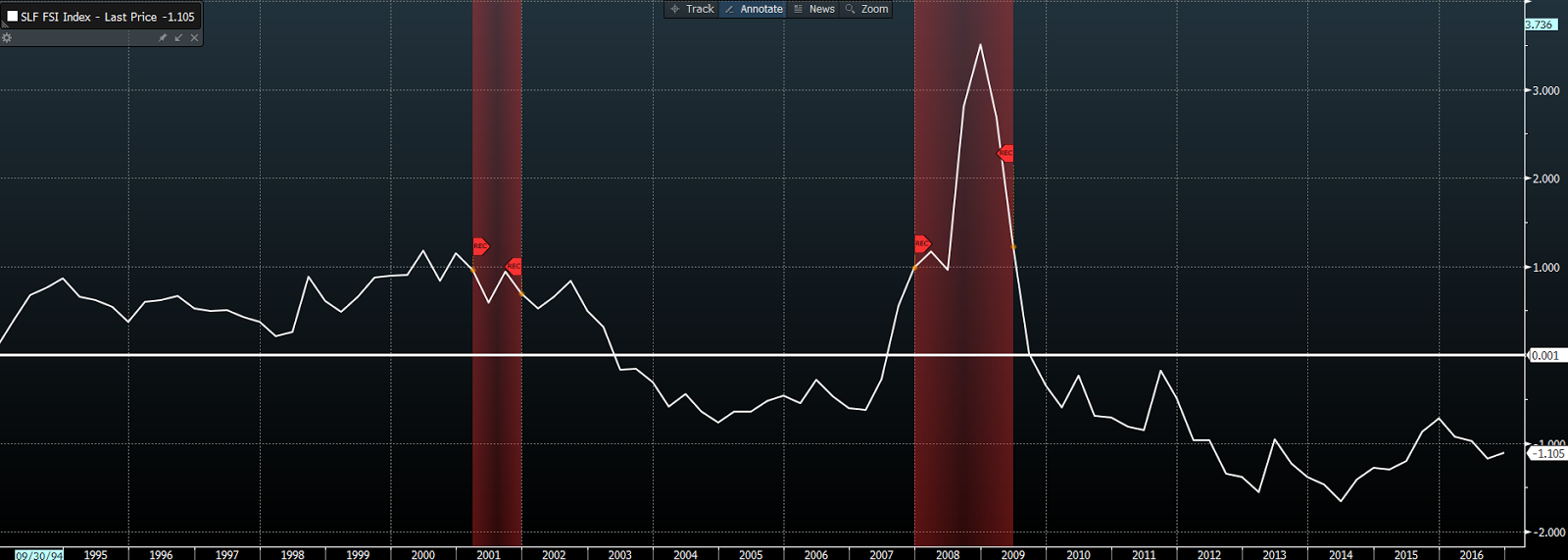Click the 2008 x-axis year label
1568x560 pixels.
point(948,554)
